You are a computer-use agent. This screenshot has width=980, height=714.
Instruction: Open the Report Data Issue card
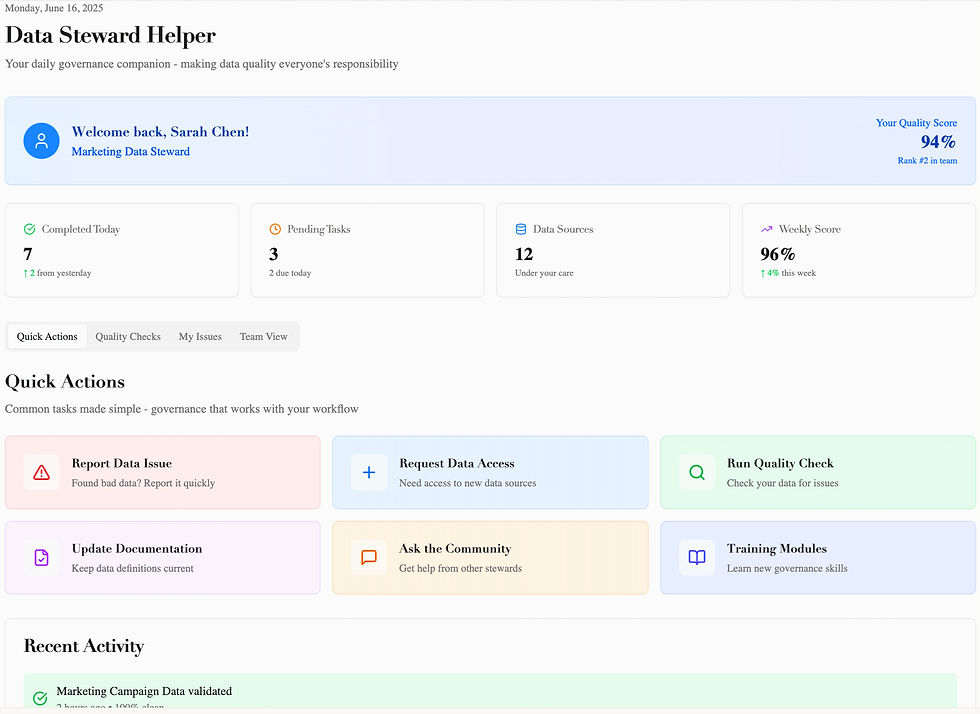pyautogui.click(x=162, y=472)
